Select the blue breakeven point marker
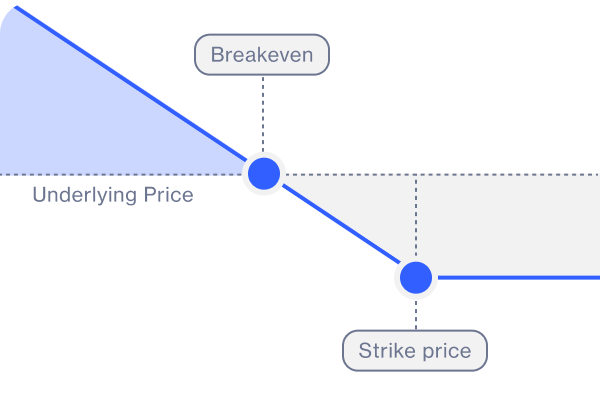The width and height of the screenshot is (600, 401). click(264, 174)
